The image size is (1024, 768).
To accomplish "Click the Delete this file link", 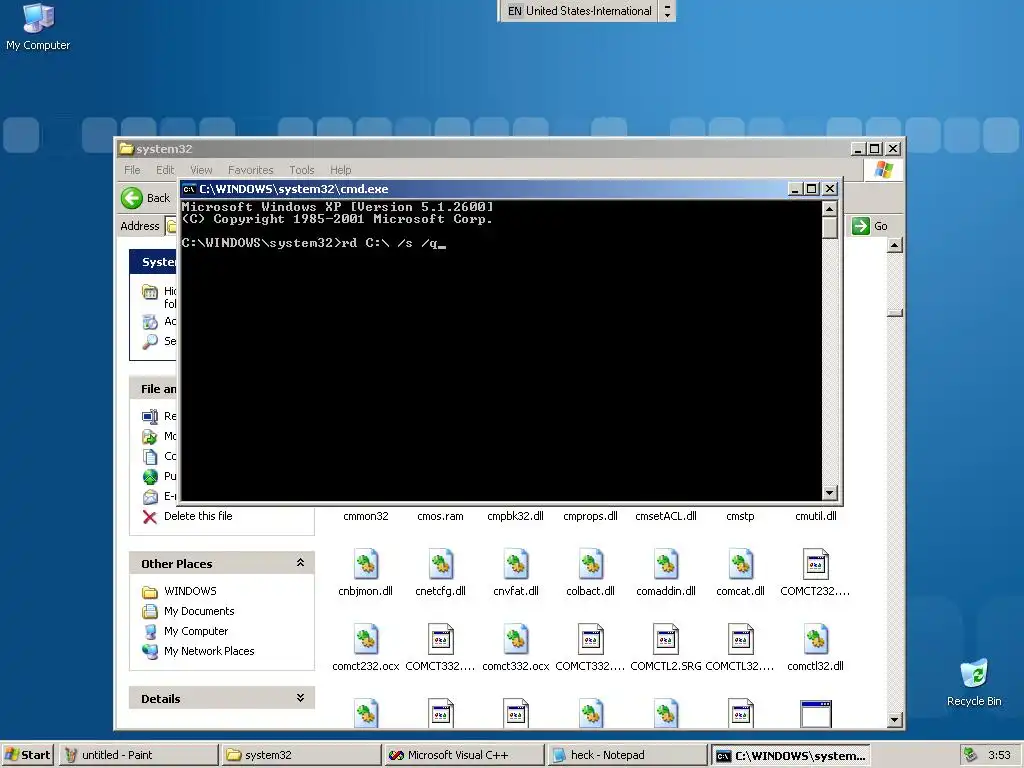I will pos(198,516).
